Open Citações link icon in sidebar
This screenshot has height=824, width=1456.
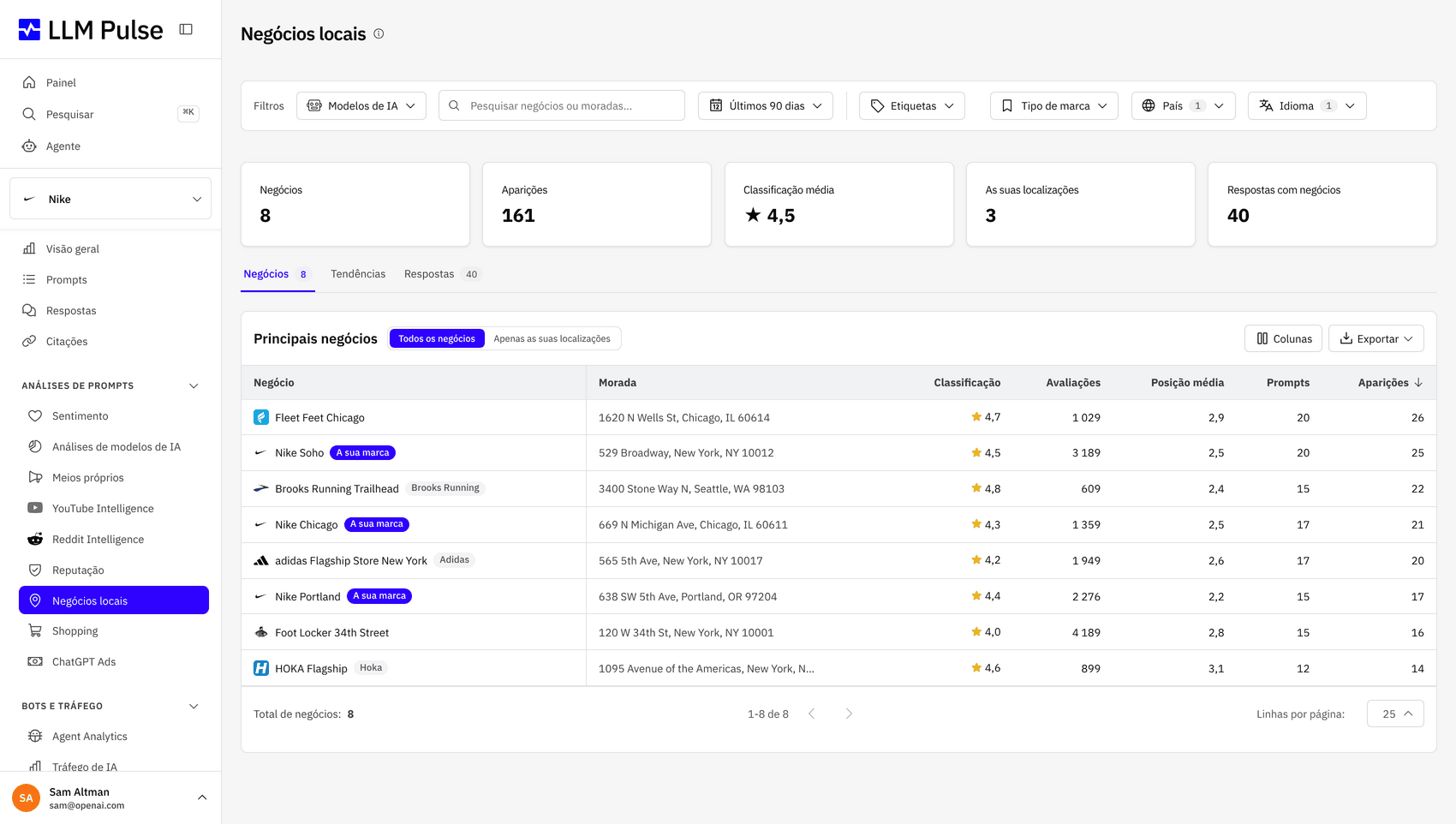[x=29, y=341]
